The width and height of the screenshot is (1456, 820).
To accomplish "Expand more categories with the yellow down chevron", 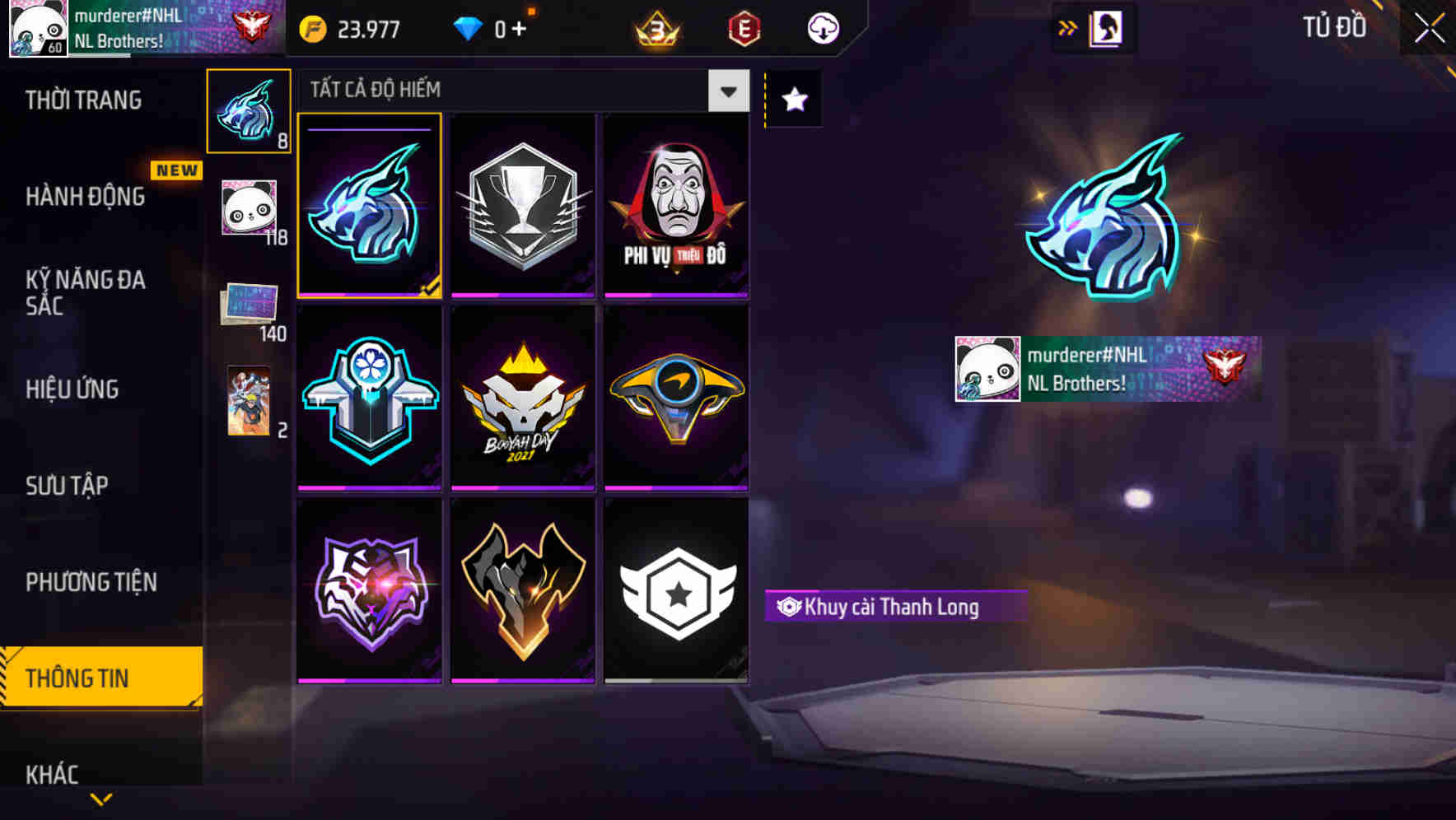I will pos(101,799).
